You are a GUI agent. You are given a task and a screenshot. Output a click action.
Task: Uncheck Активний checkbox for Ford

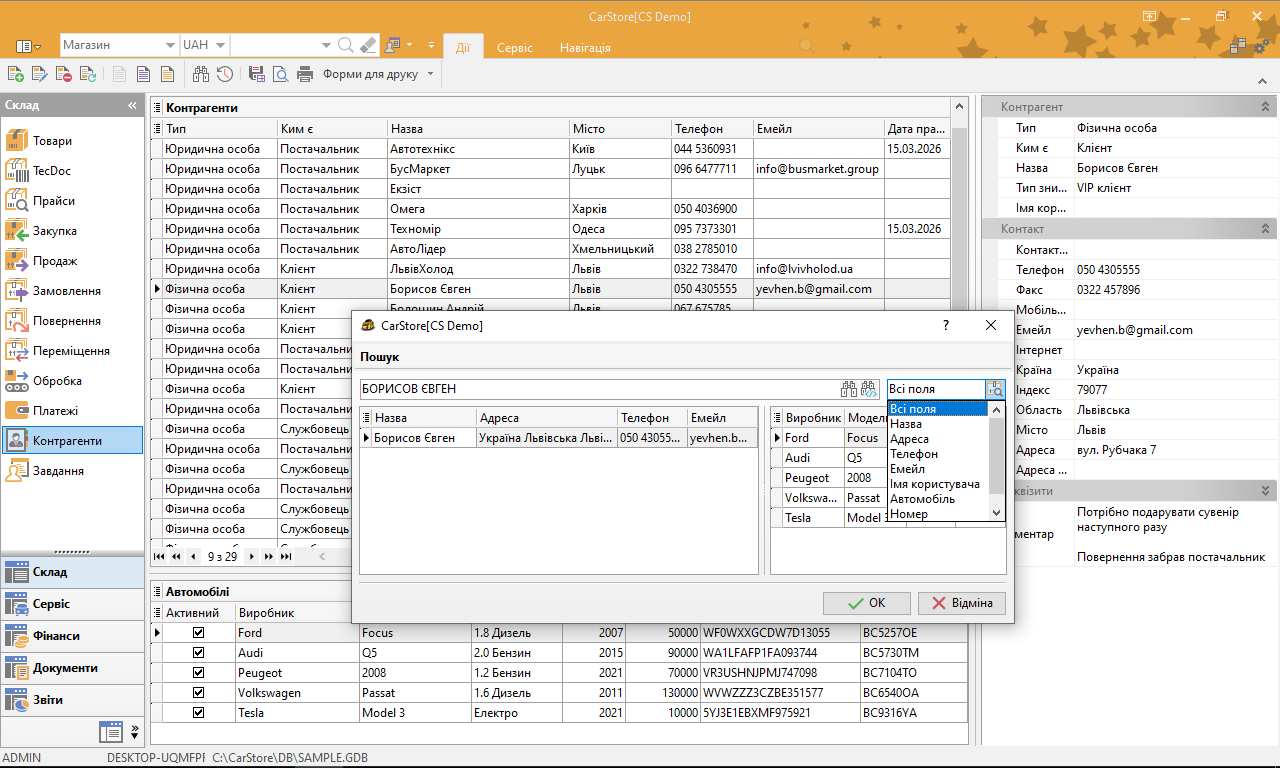(x=198, y=633)
